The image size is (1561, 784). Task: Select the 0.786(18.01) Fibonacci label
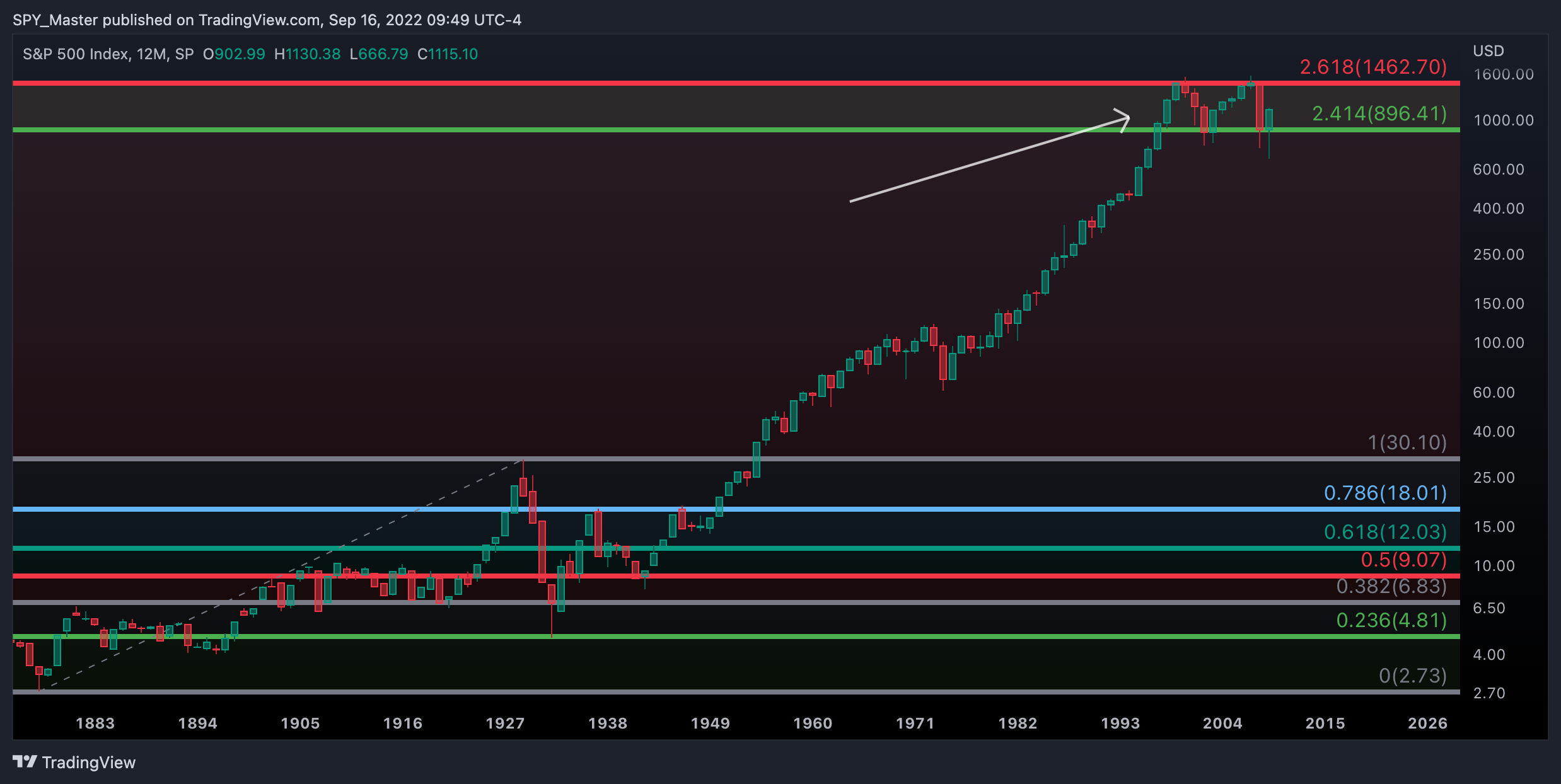[1386, 493]
